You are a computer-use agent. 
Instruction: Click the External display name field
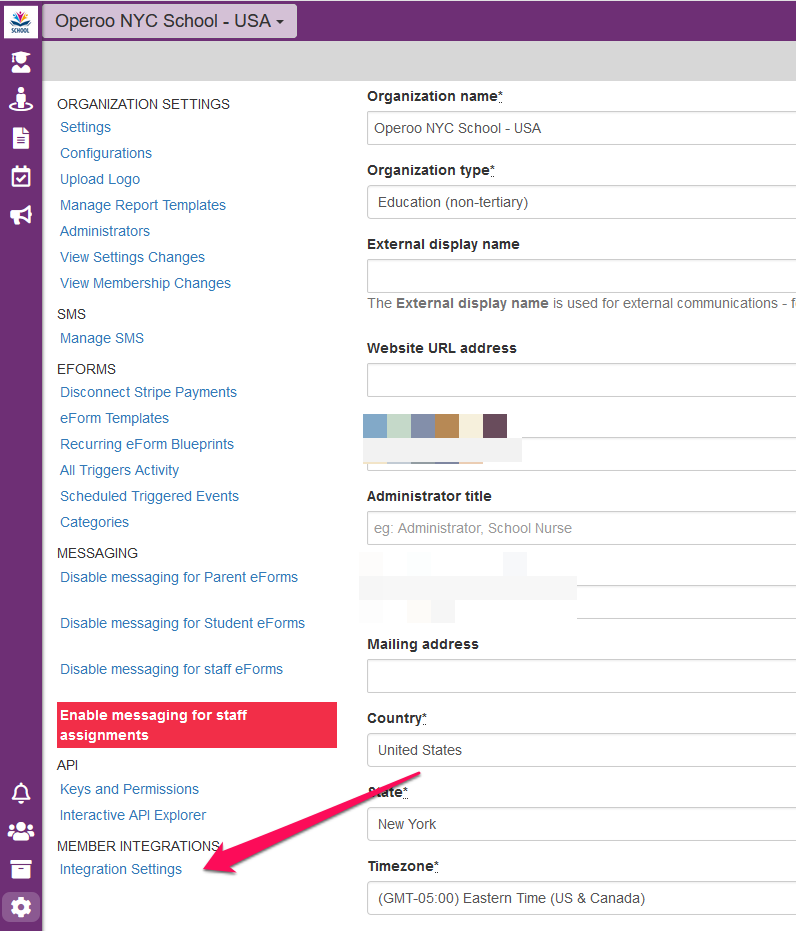point(581,276)
